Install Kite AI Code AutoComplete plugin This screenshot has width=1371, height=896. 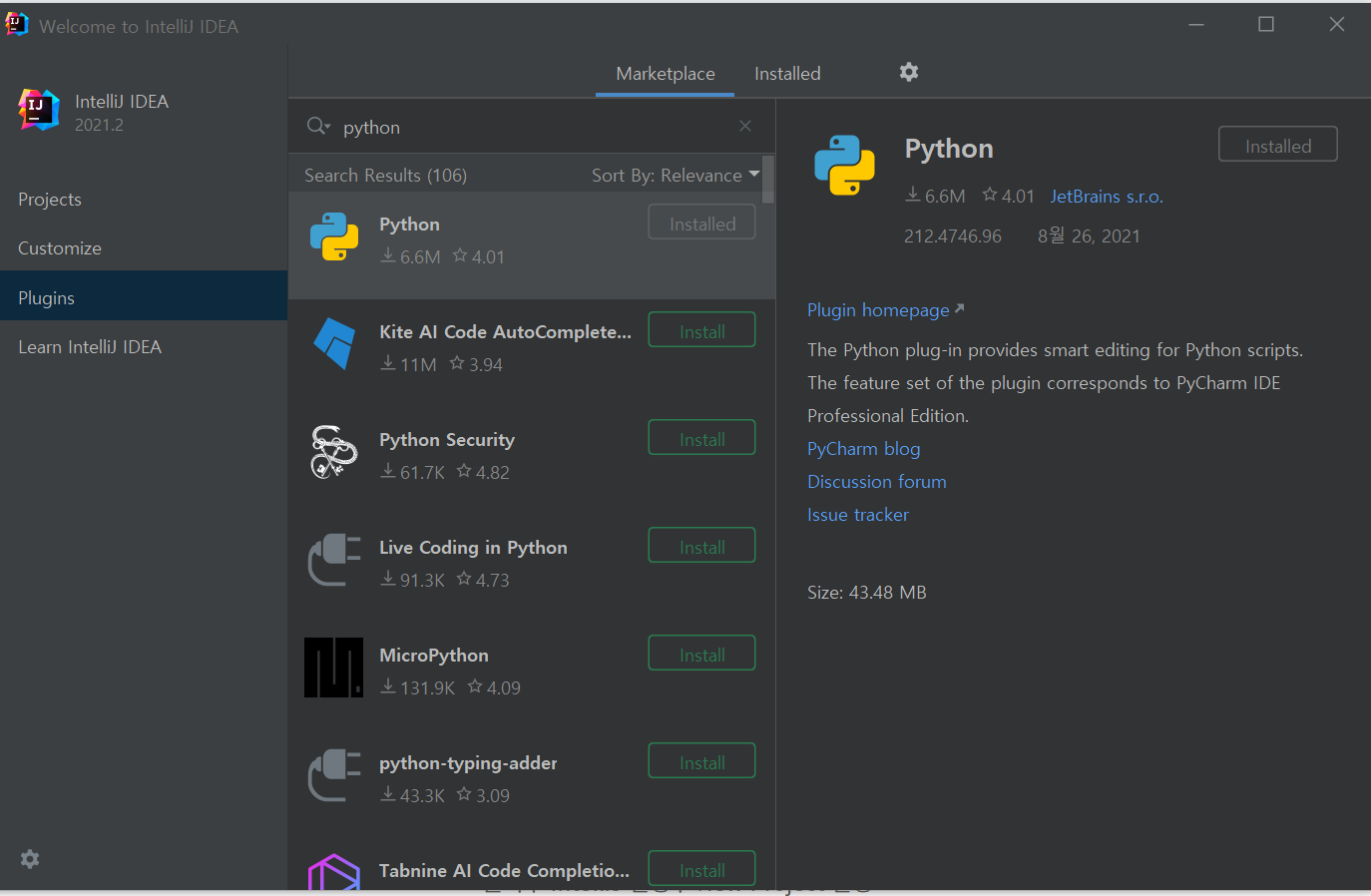701,330
